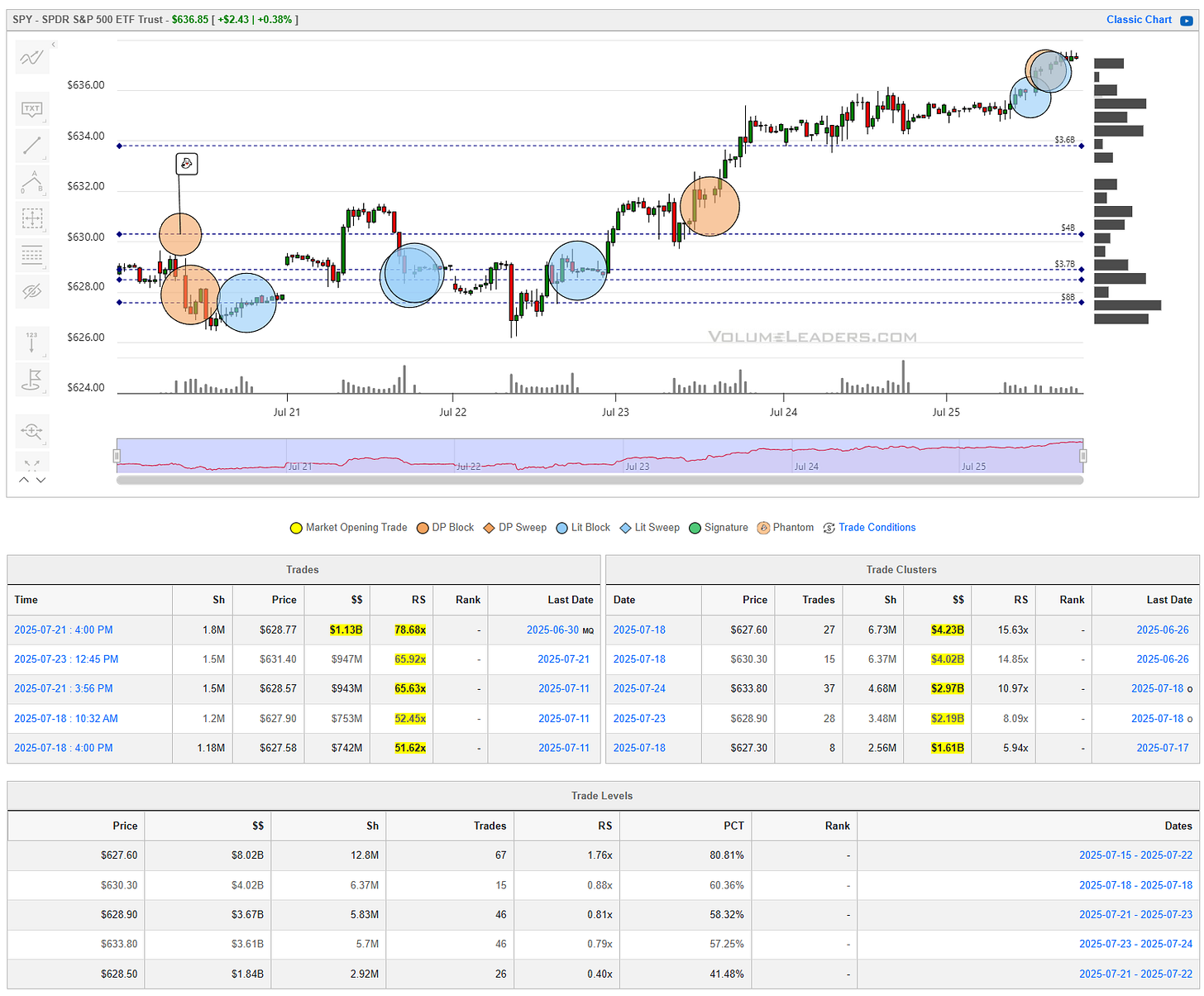1204x996 pixels.
Task: Toggle Lit Block legend item
Action: [583, 528]
